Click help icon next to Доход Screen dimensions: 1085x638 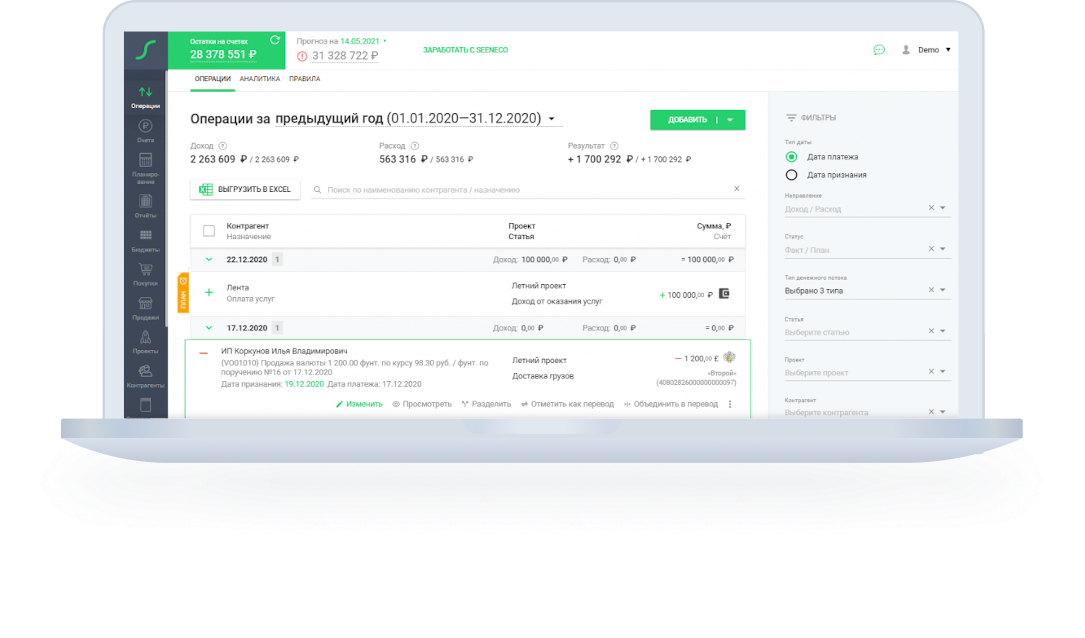[223, 146]
